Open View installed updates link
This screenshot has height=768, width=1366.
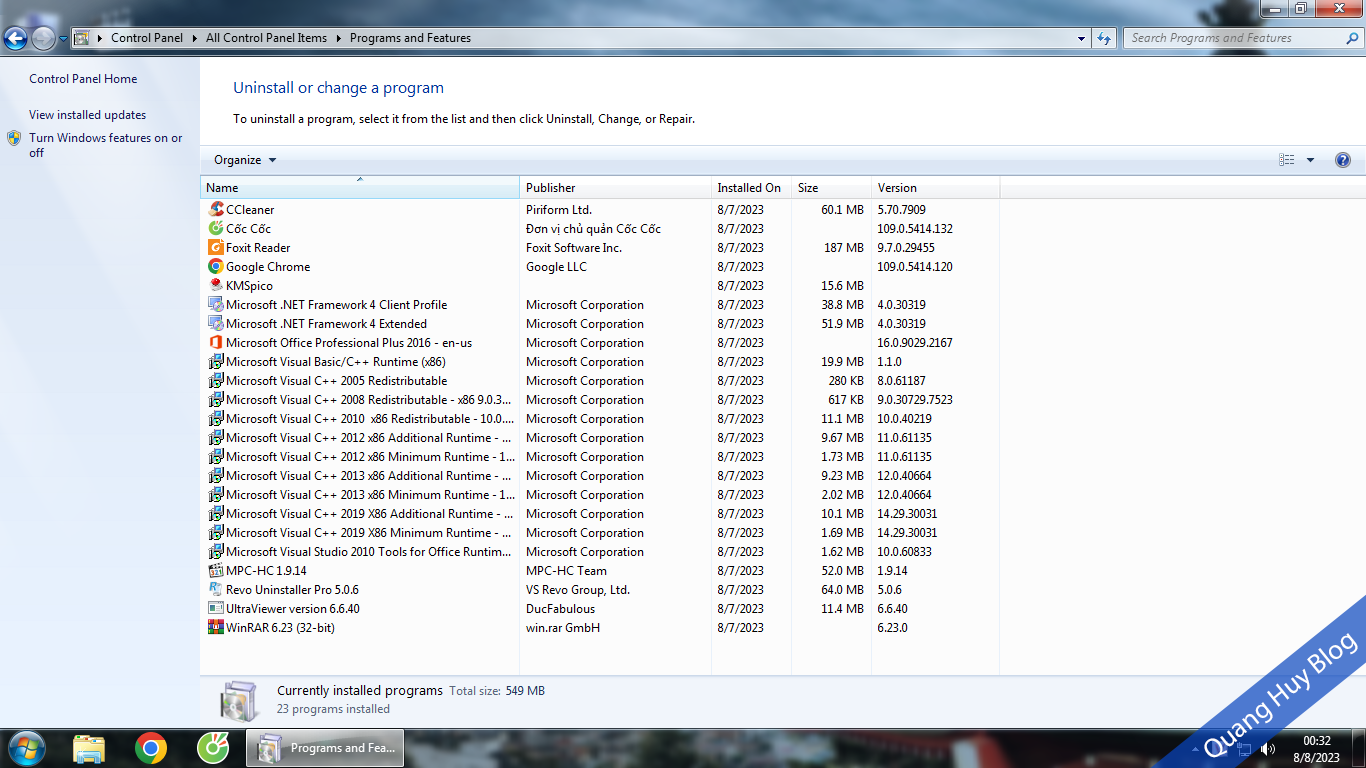87,115
